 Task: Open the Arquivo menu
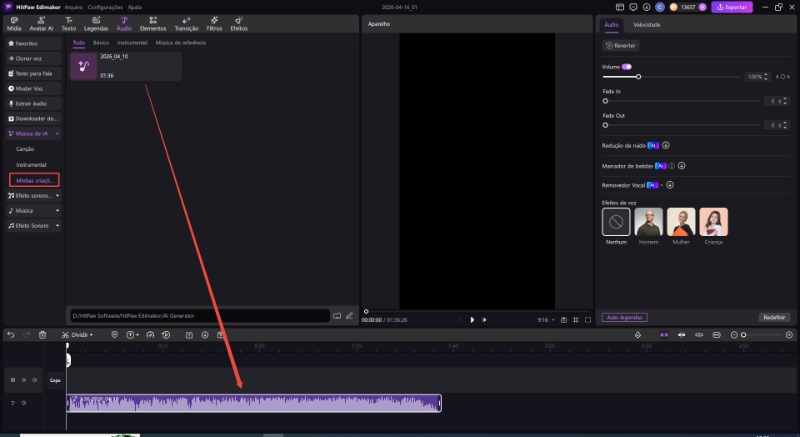[x=73, y=7]
